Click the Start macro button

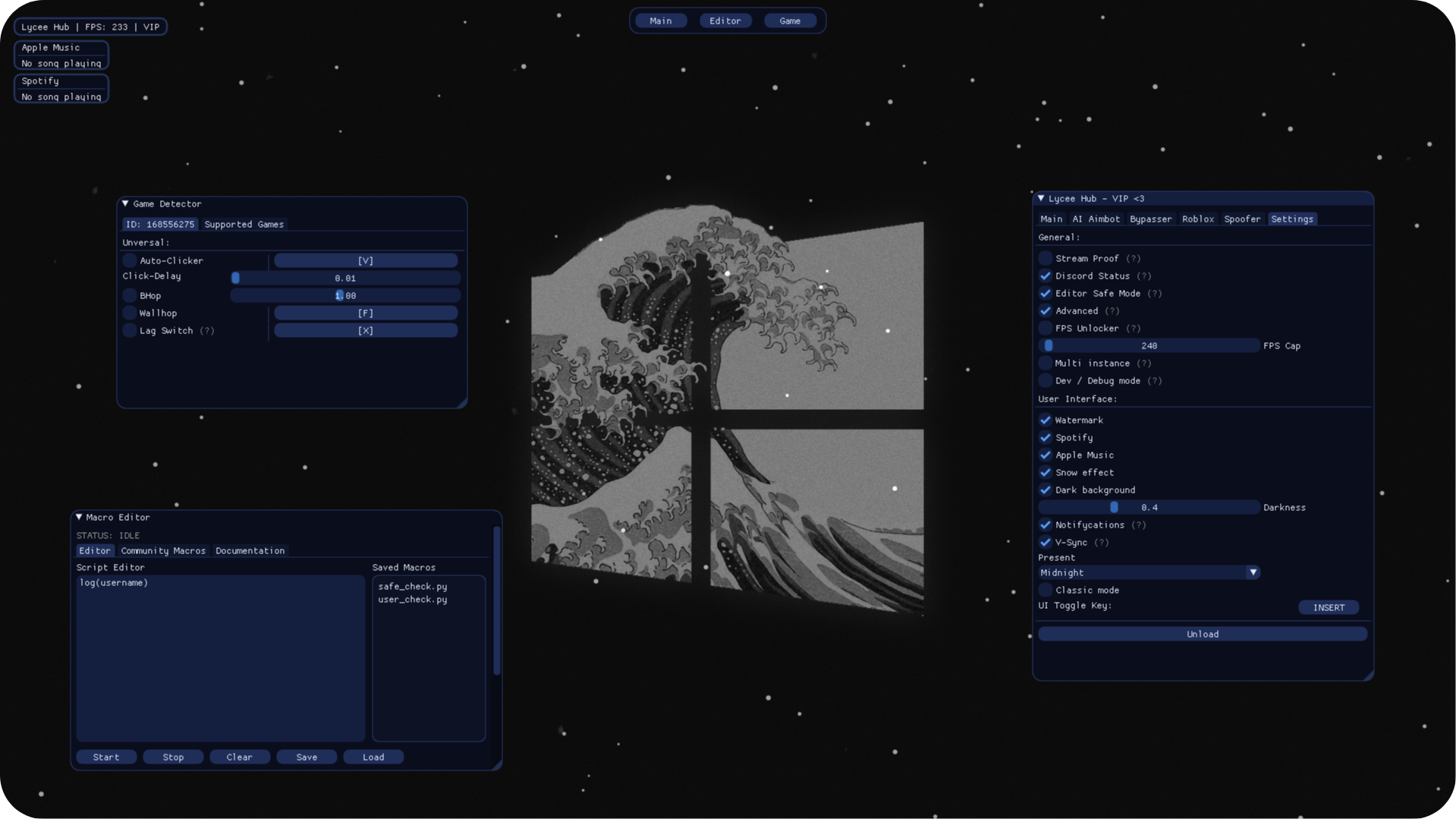click(x=106, y=757)
